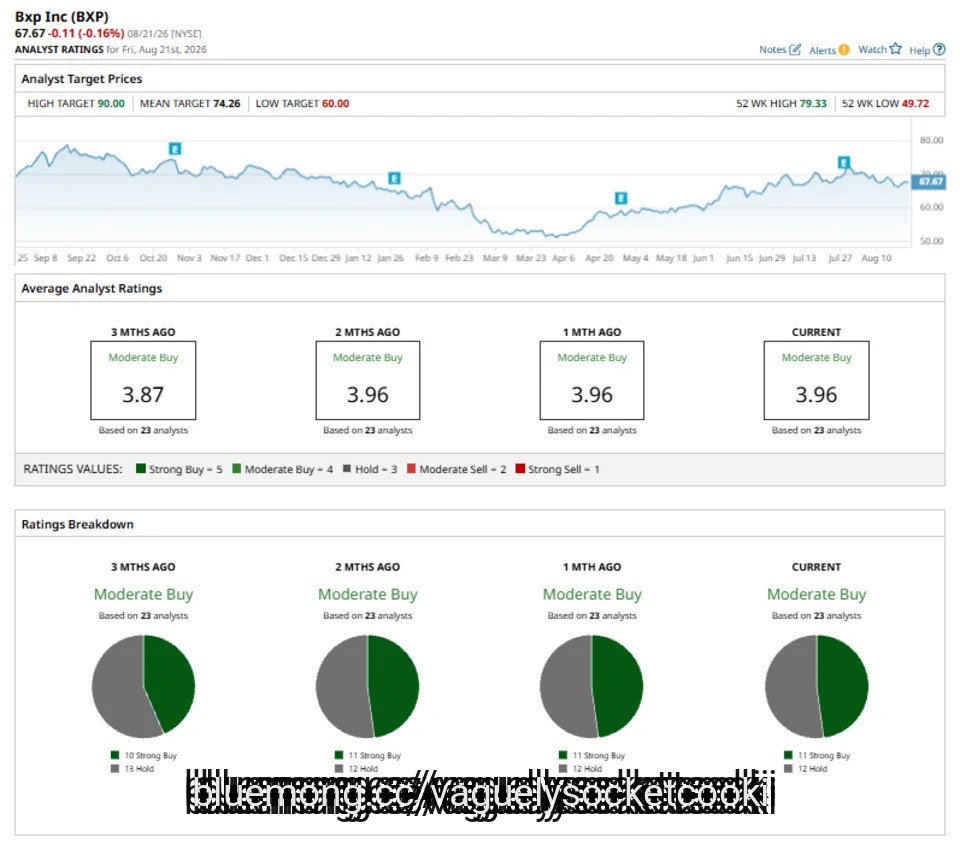The height and width of the screenshot is (856, 960).
Task: Select the CURRENT average rating box
Action: (816, 380)
